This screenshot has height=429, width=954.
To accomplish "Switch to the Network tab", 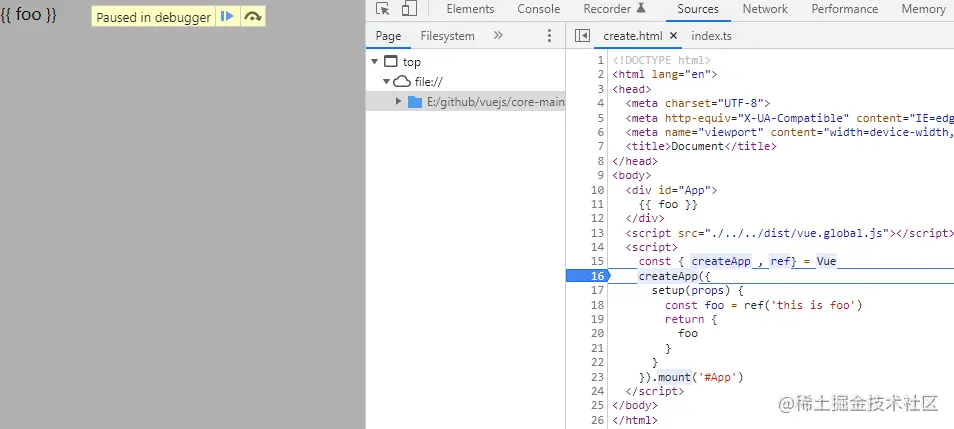I will [765, 9].
